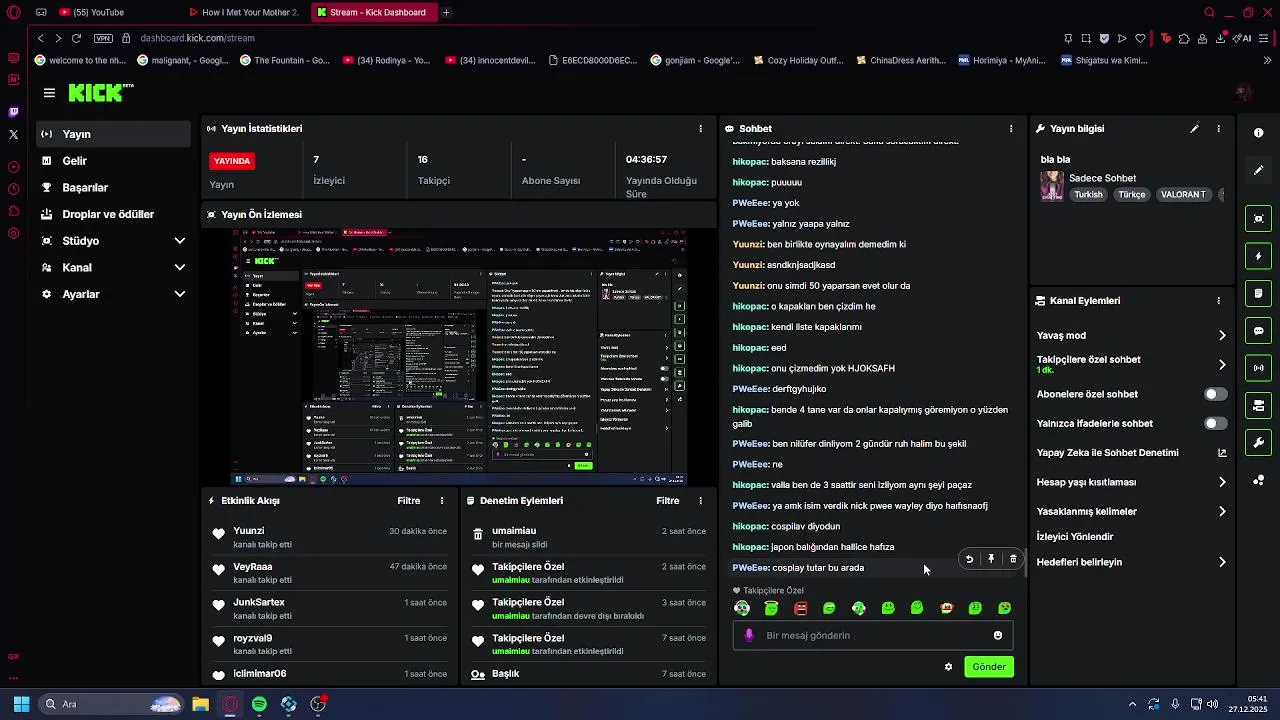Screen dimensions: 1280x720
Task: Enable Yalnızca ifadelerle sohbet toggle
Action: click(x=1215, y=423)
